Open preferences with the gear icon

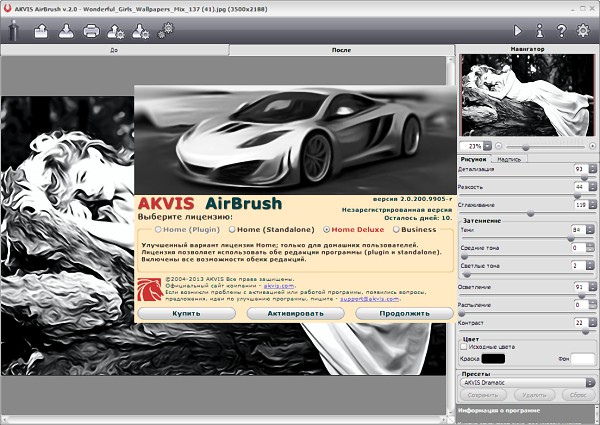tap(583, 31)
